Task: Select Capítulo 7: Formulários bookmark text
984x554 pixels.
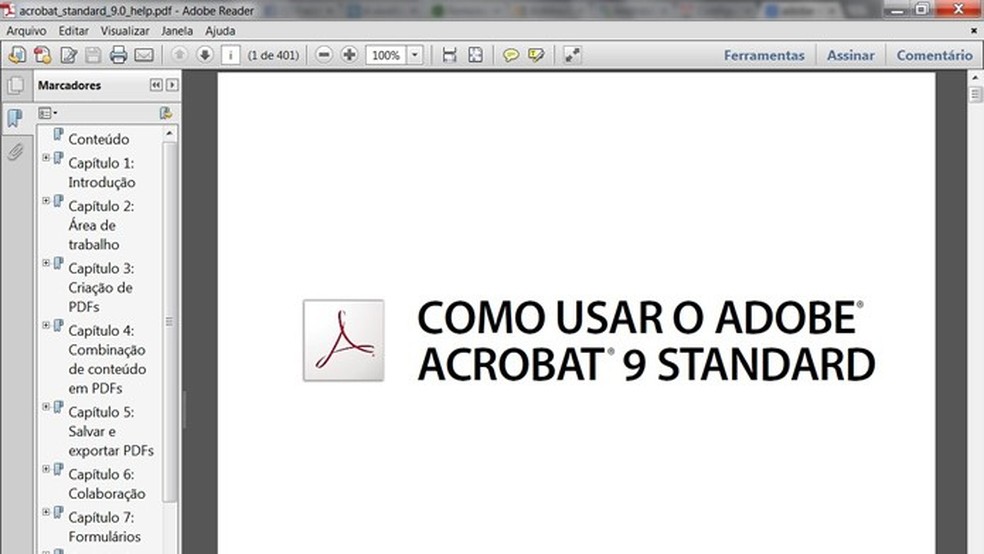Action: pos(104,527)
